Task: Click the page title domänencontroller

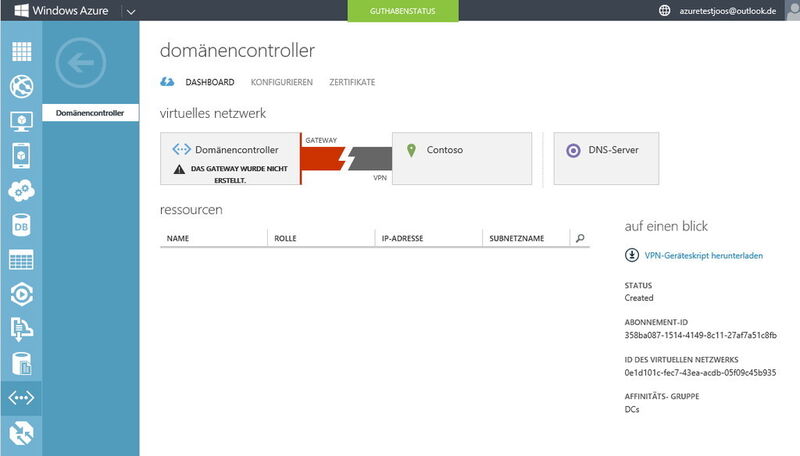Action: 237,50
